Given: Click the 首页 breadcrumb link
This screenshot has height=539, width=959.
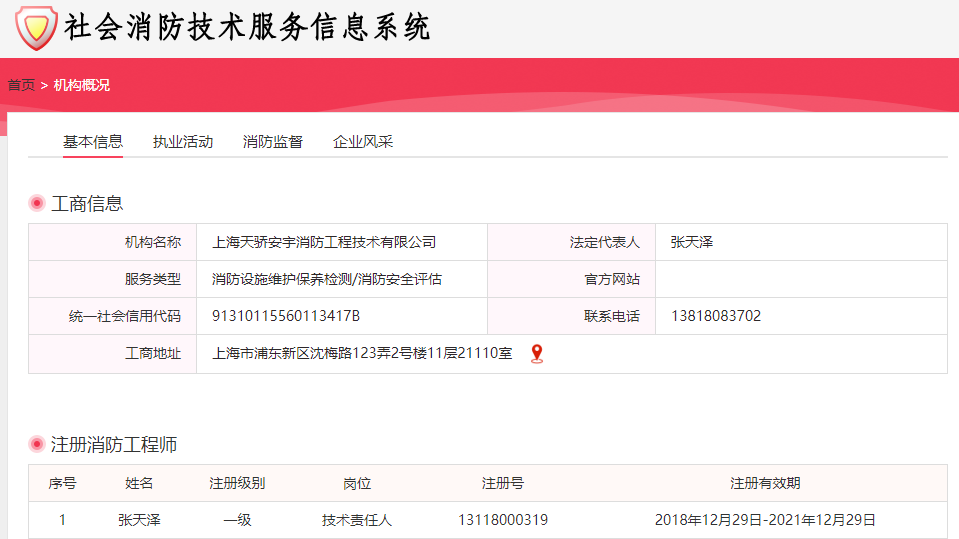Looking at the screenshot, I should pos(21,85).
